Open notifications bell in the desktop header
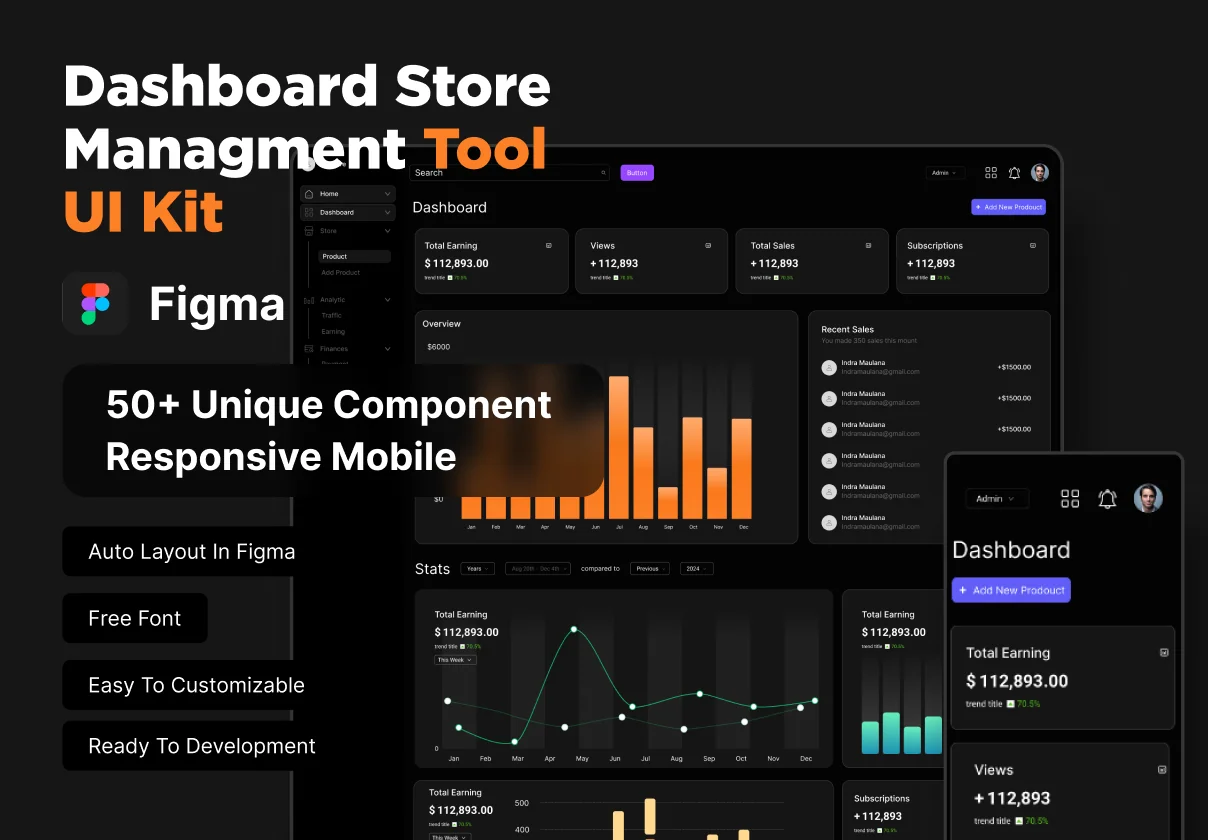This screenshot has width=1208, height=840. [x=1014, y=173]
